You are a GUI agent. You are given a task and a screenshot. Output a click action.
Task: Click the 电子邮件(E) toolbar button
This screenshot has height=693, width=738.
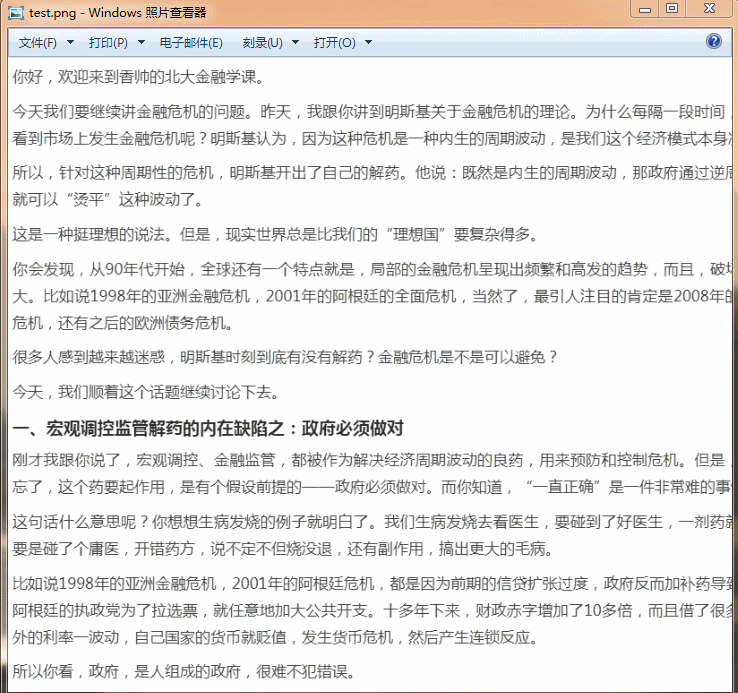point(191,43)
